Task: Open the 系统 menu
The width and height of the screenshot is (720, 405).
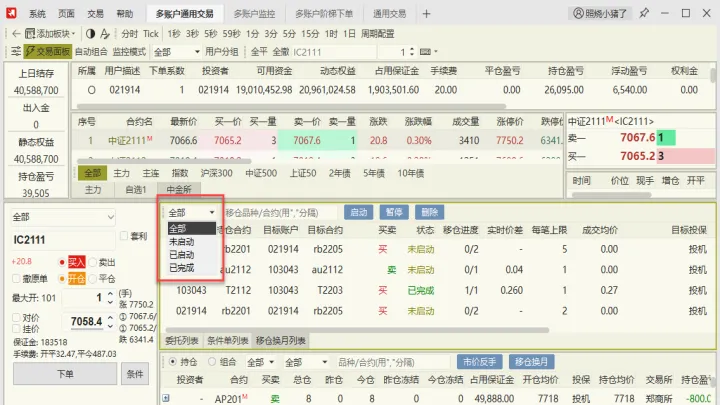Action: click(x=37, y=14)
